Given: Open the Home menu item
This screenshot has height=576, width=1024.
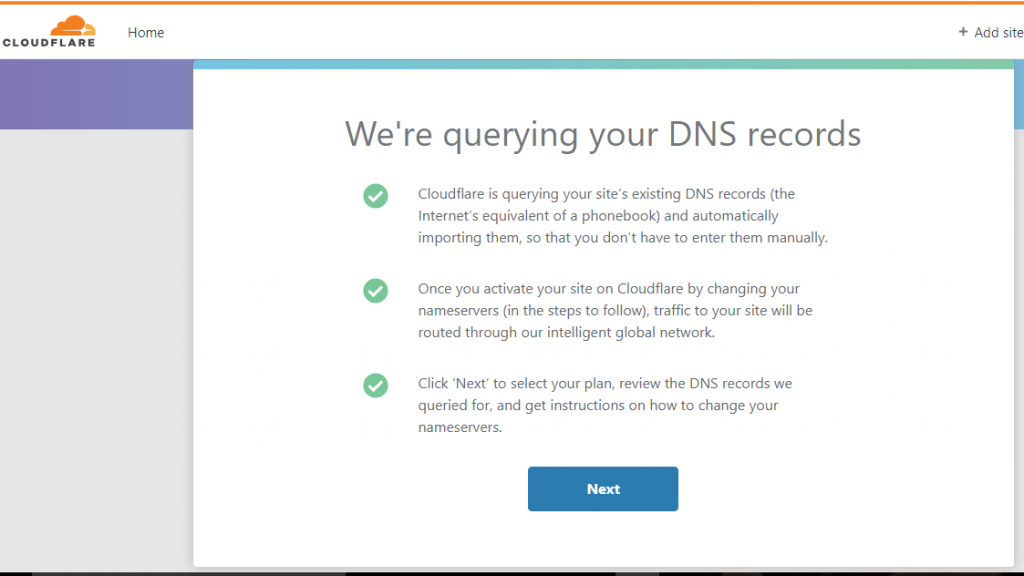Looking at the screenshot, I should pyautogui.click(x=146, y=33).
